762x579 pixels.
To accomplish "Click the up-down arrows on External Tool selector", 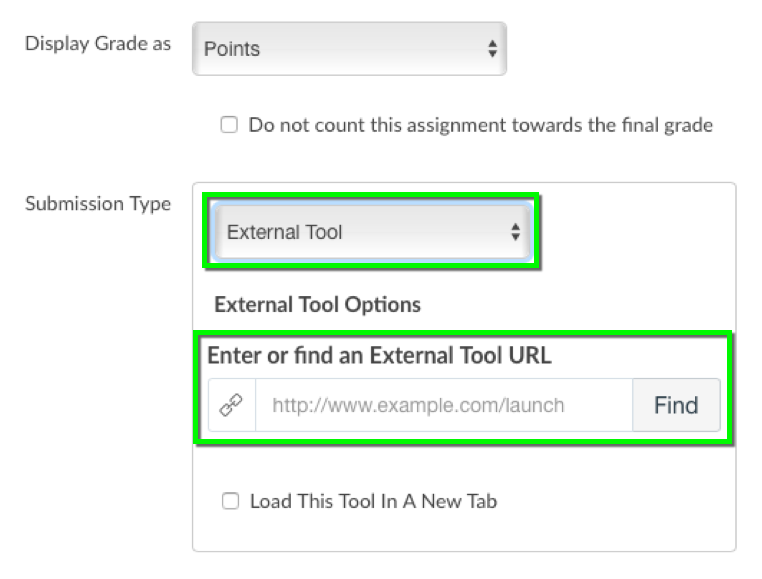I will (516, 232).
